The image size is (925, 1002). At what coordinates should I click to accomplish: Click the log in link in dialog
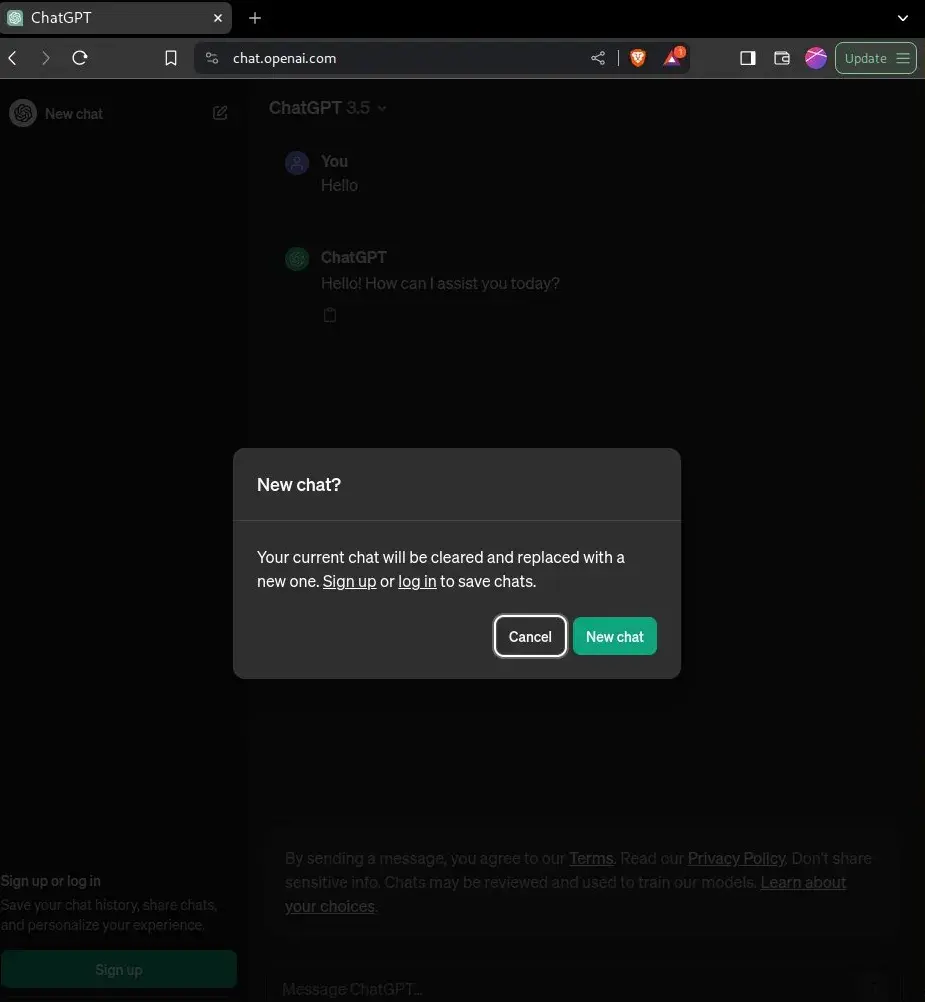[x=417, y=581]
